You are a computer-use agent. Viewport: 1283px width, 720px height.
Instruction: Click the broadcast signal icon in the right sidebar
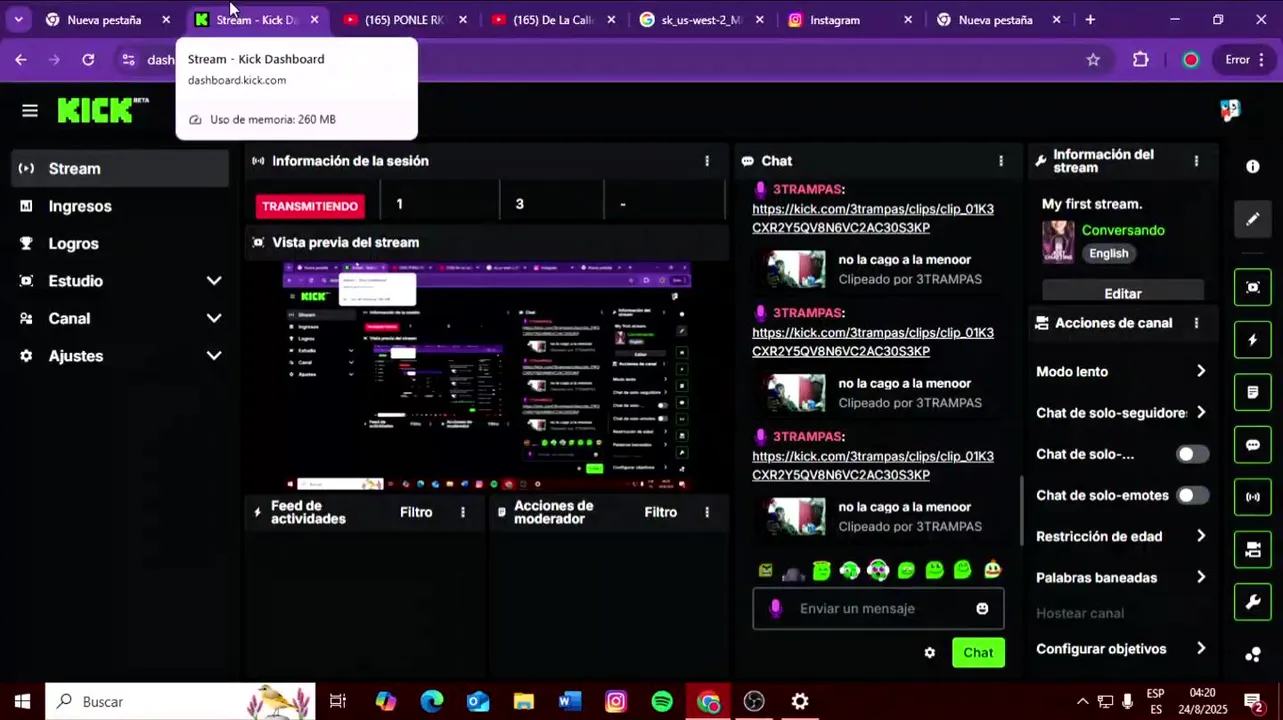(1253, 497)
